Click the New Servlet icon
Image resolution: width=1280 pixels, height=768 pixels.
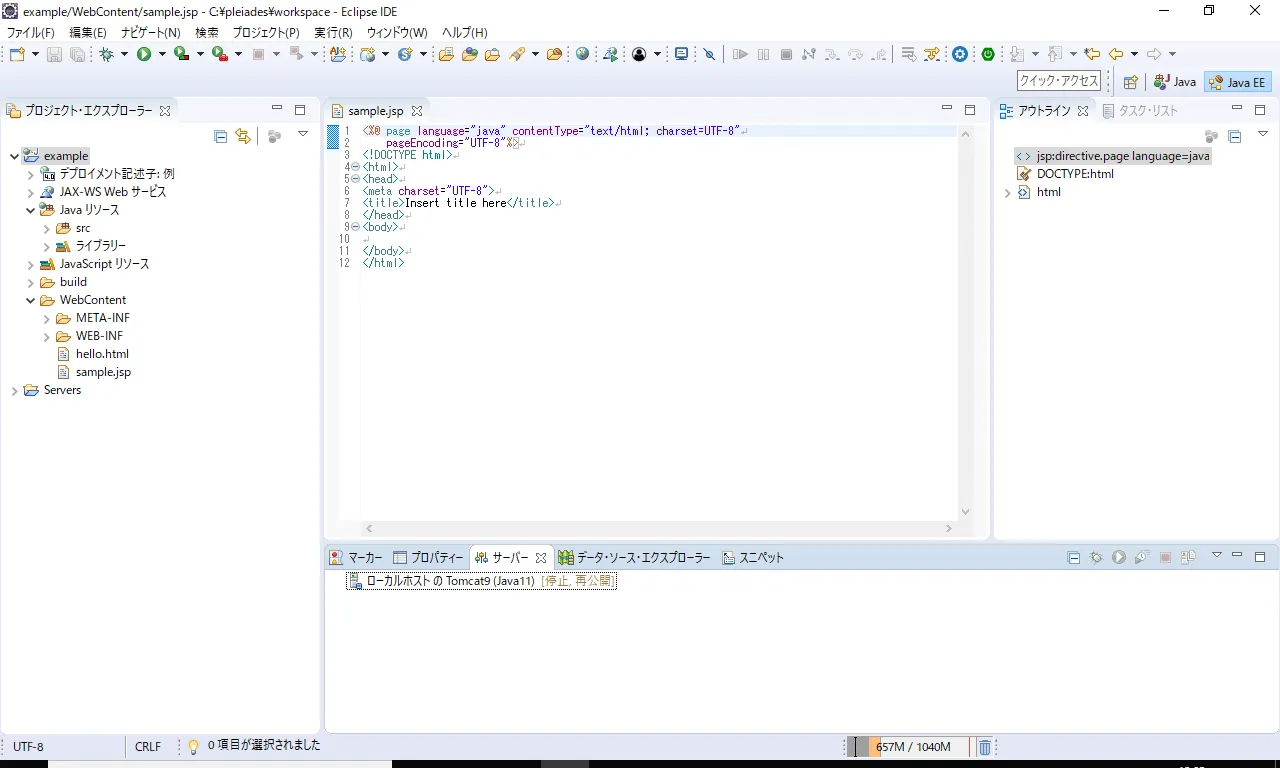pyautogui.click(x=405, y=54)
